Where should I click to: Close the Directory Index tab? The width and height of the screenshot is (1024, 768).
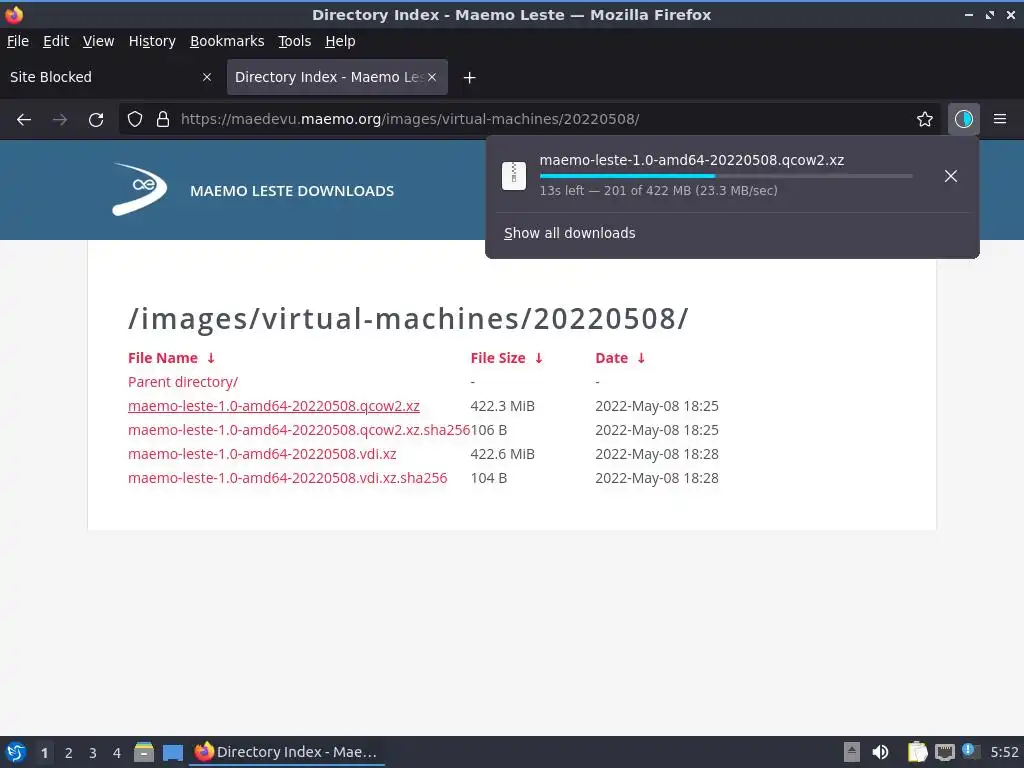[x=432, y=77]
